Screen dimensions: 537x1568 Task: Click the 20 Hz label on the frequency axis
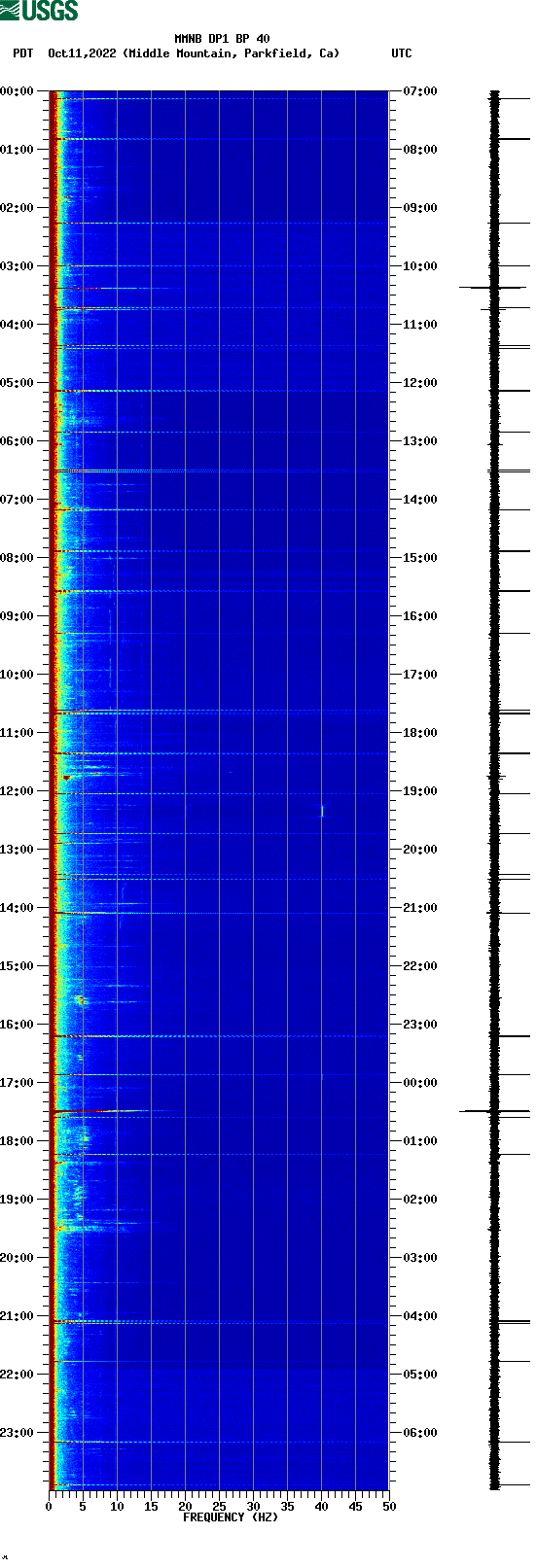(185, 1507)
